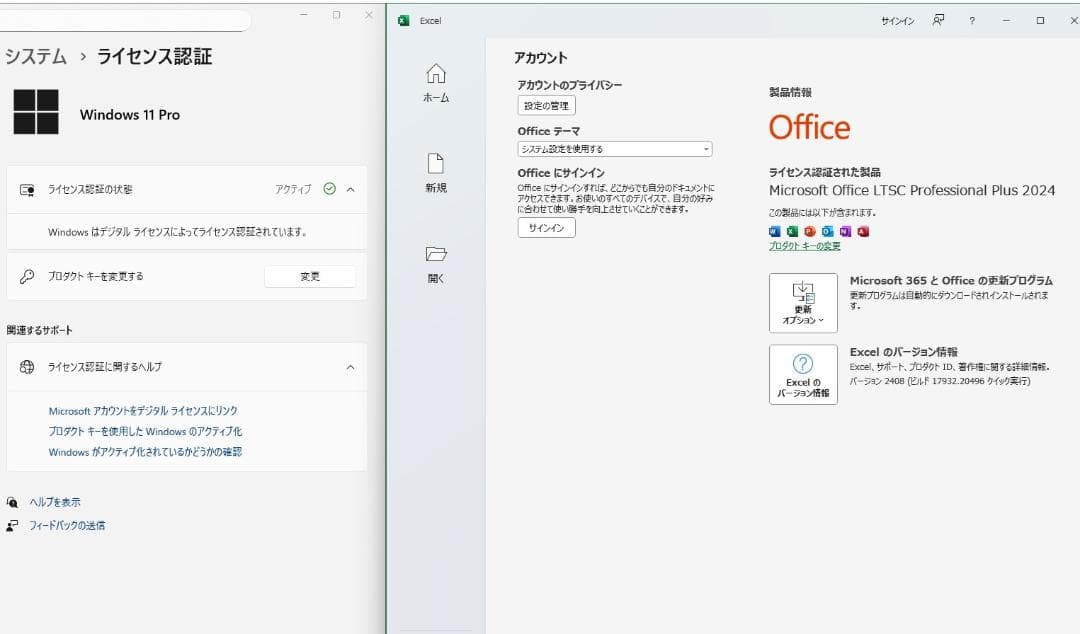Viewport: 1080px width, 634px height.
Task: Select the OneNote icon in included products
Action: point(843,231)
